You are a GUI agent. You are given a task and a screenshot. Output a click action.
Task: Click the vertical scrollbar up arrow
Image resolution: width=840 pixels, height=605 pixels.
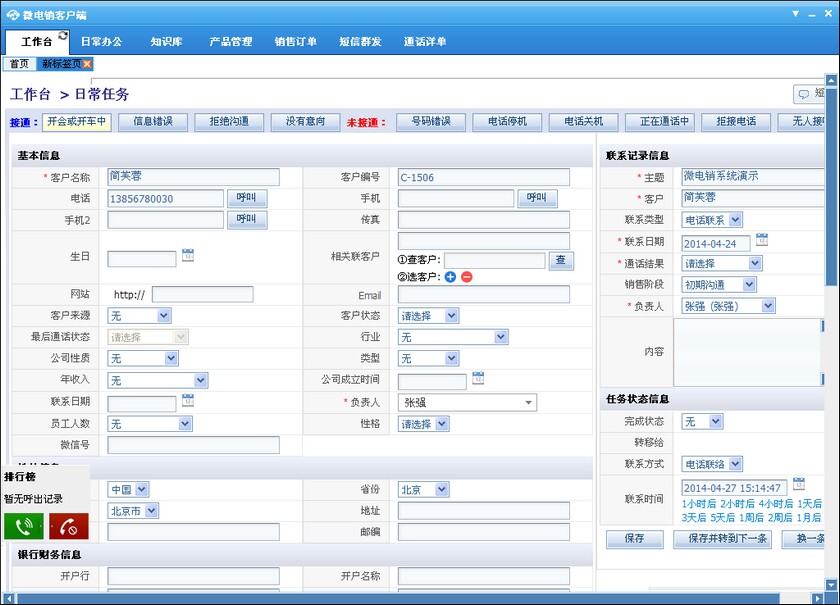click(x=831, y=80)
